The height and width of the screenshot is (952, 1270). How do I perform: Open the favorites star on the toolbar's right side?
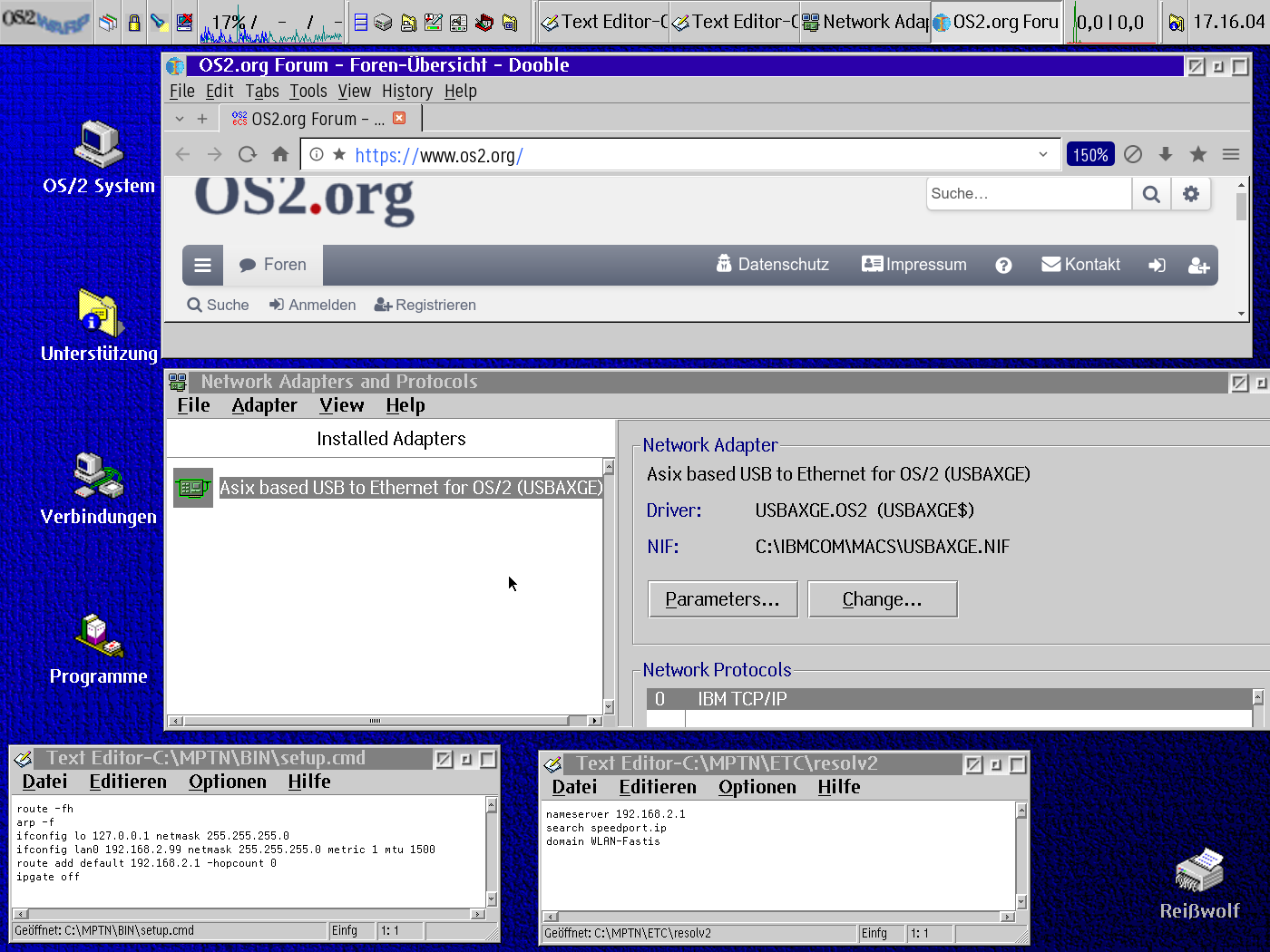coord(1198,154)
